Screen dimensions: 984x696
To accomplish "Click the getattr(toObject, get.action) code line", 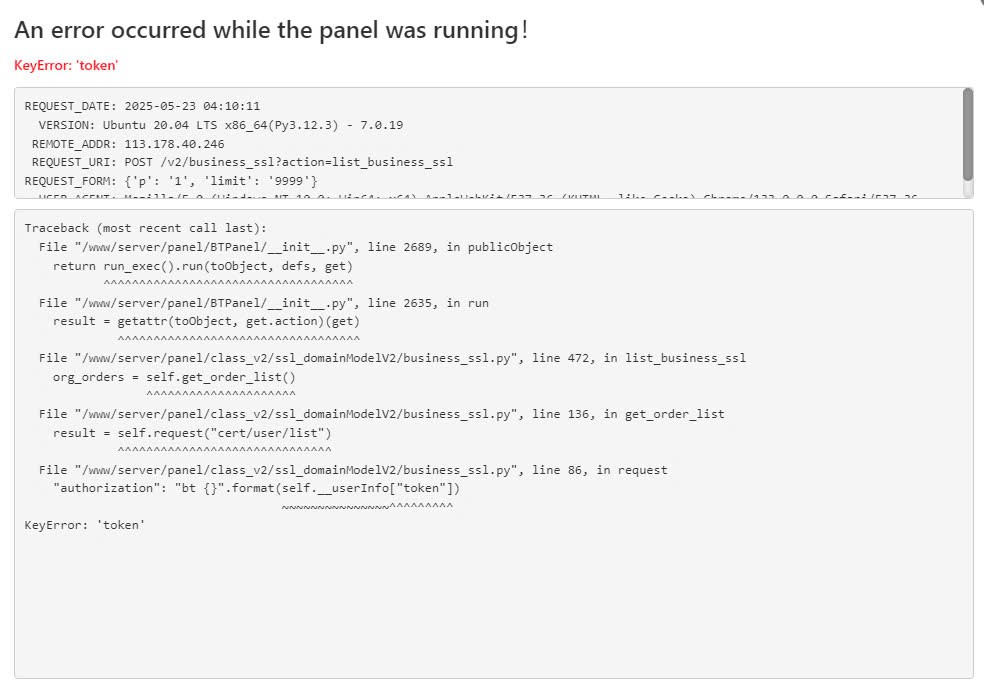I will point(206,321).
